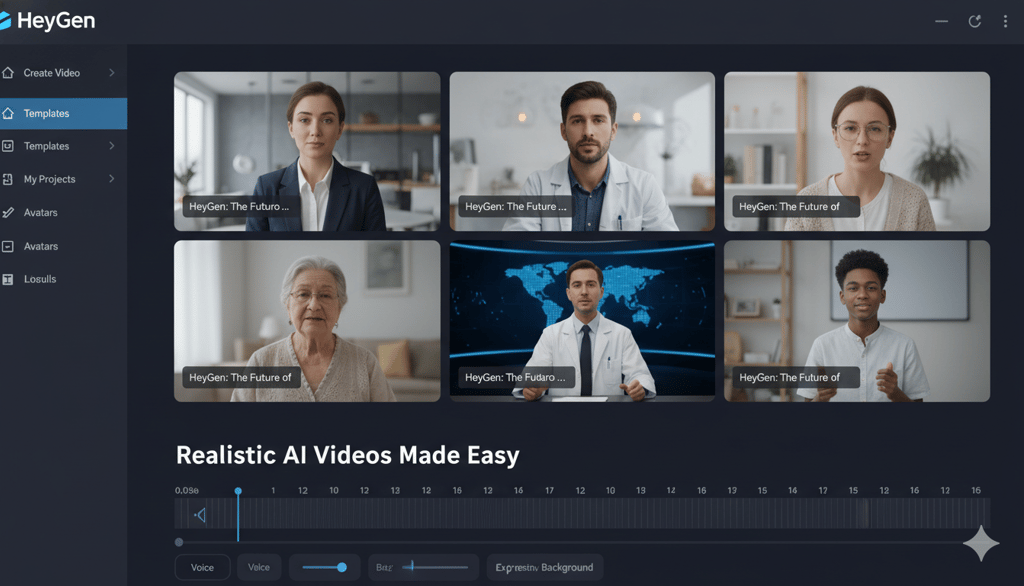Image resolution: width=1024 pixels, height=586 pixels.
Task: Click the 0.0se time label on the ruler
Action: point(187,490)
